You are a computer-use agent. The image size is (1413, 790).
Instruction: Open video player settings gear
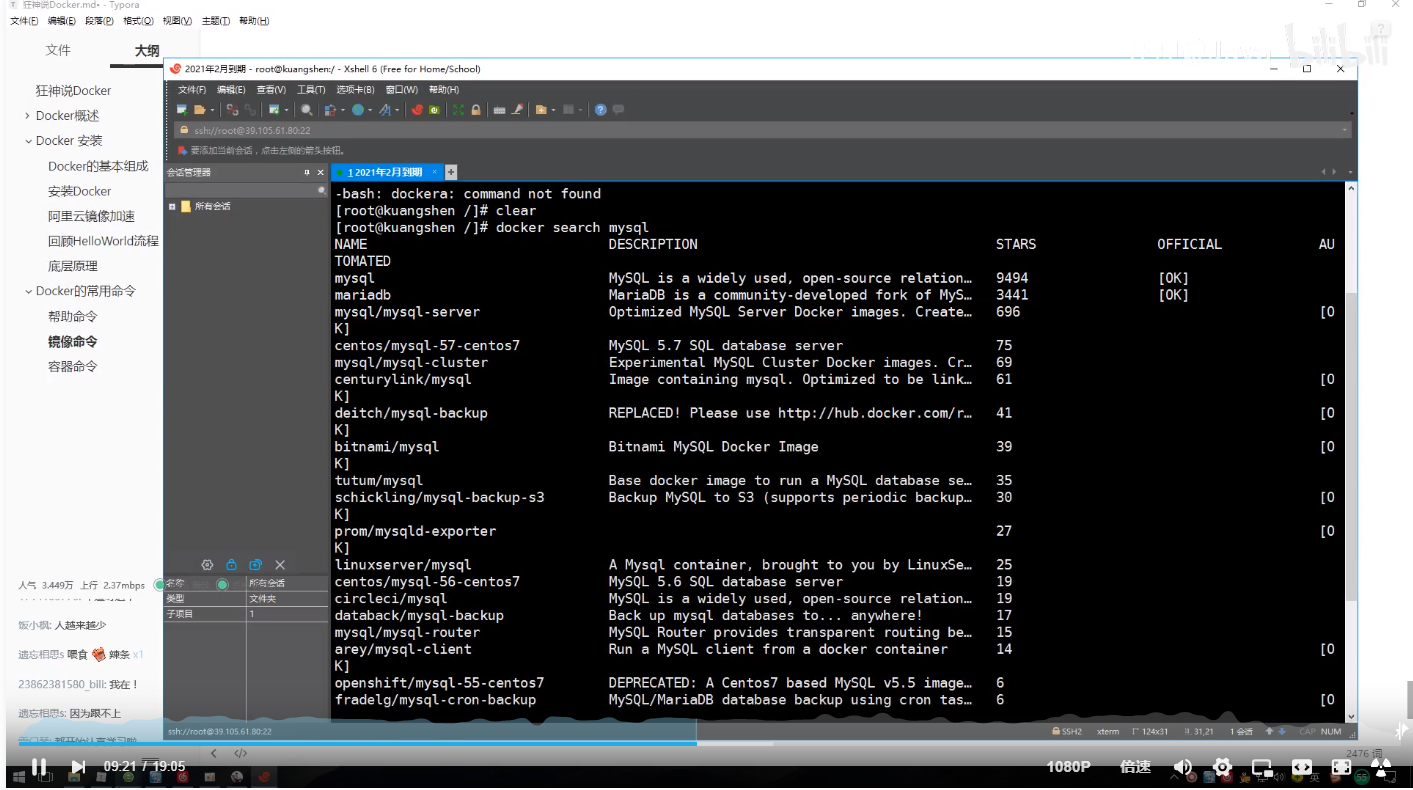(1222, 767)
